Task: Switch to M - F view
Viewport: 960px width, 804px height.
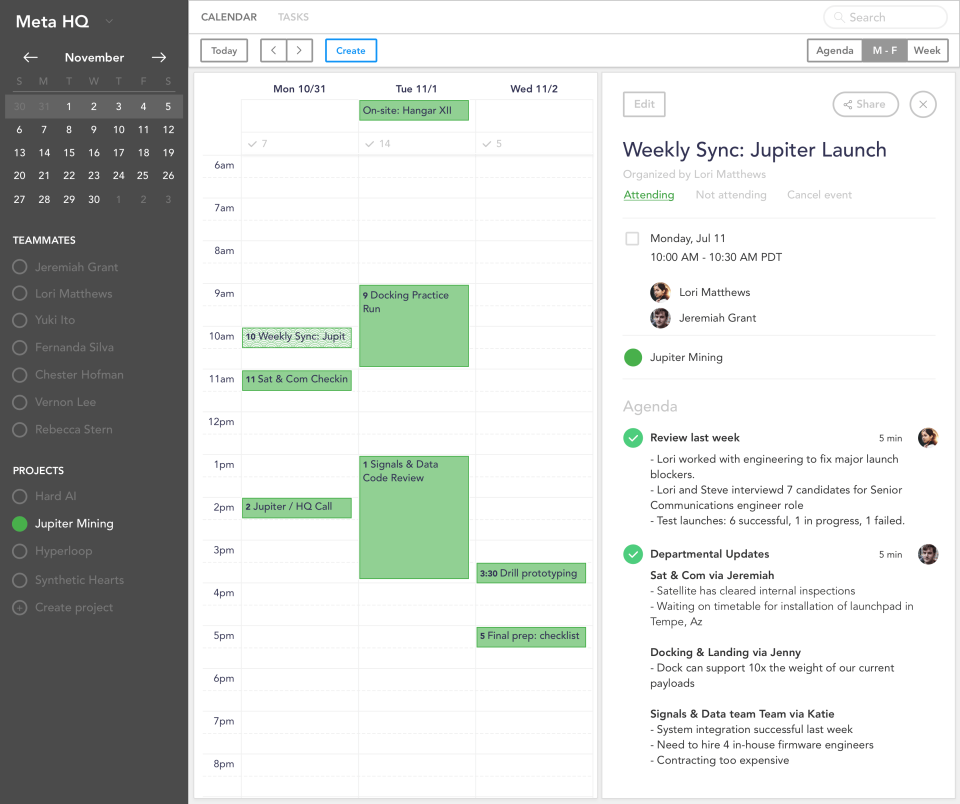Action: [885, 51]
